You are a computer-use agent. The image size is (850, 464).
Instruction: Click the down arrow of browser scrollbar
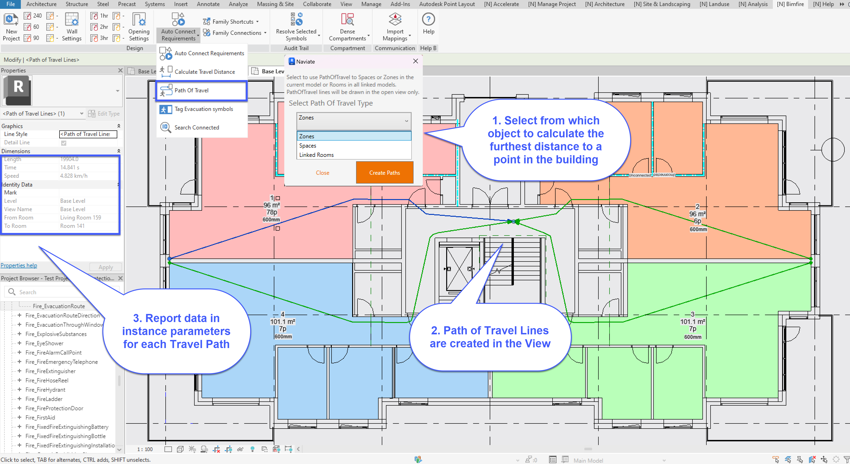[120, 450]
